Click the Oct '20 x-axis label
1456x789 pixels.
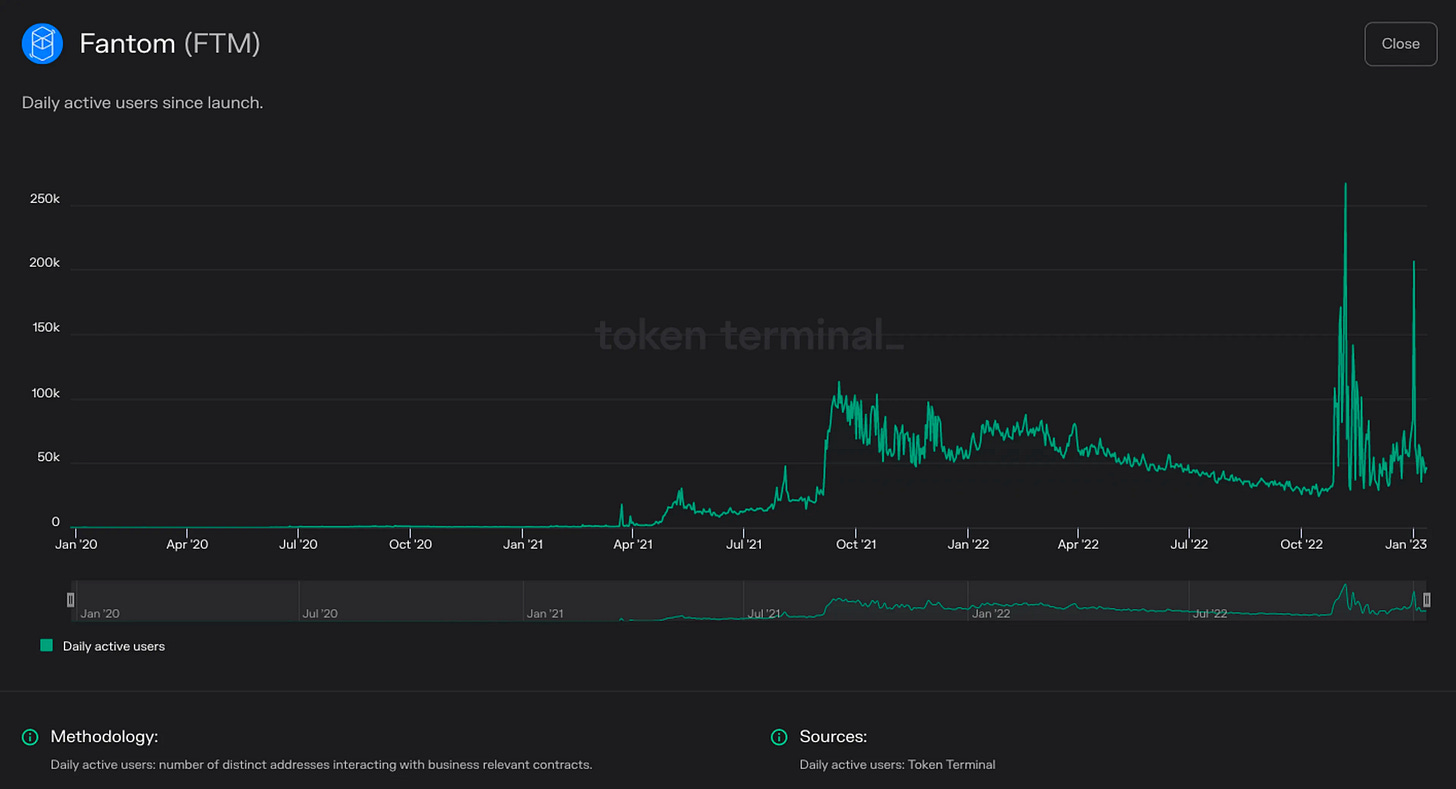point(410,545)
